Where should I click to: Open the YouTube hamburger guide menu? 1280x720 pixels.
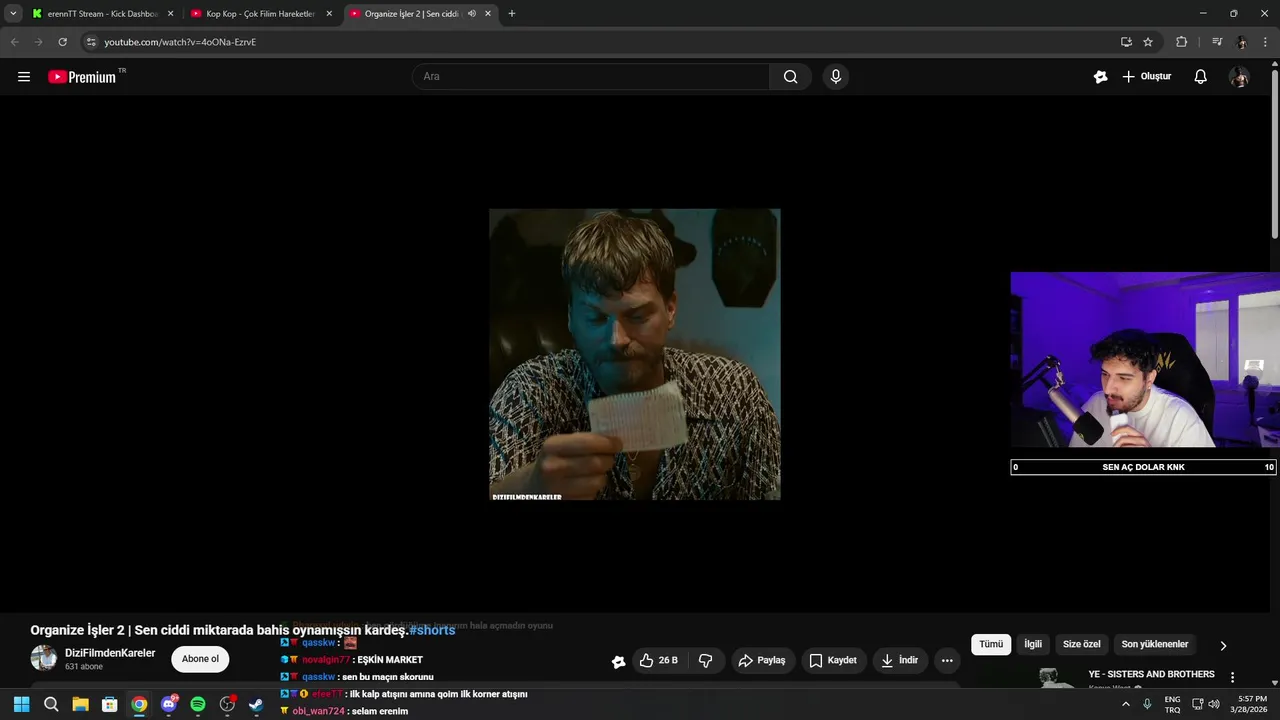click(24, 77)
